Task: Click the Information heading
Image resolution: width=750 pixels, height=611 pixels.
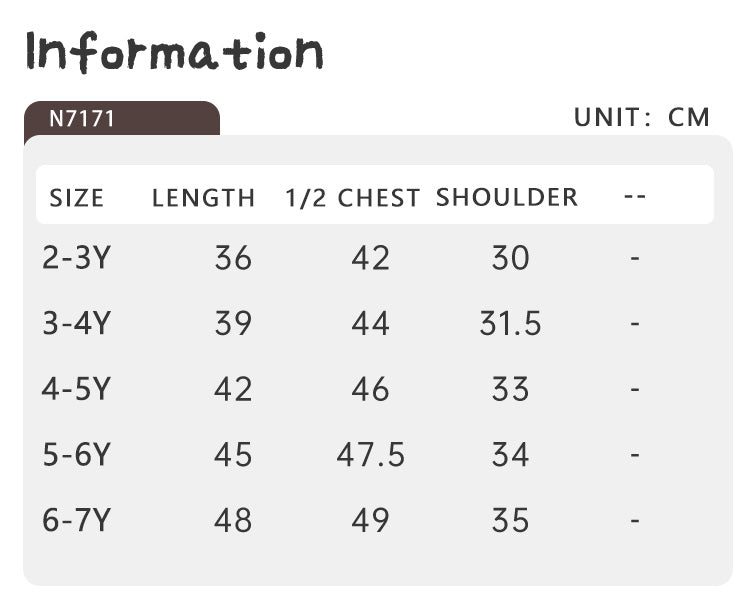Action: [174, 52]
